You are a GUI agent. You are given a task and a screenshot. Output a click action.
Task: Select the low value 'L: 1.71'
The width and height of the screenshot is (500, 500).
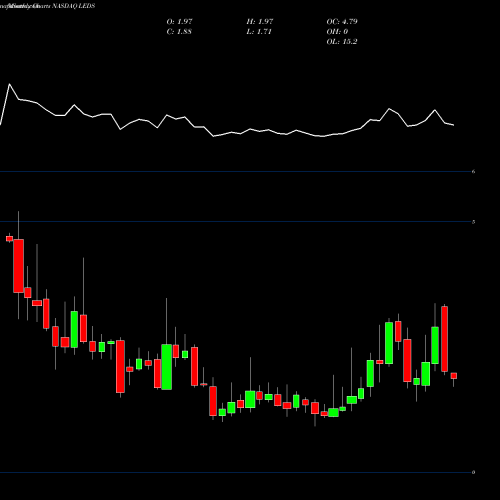(x=259, y=31)
